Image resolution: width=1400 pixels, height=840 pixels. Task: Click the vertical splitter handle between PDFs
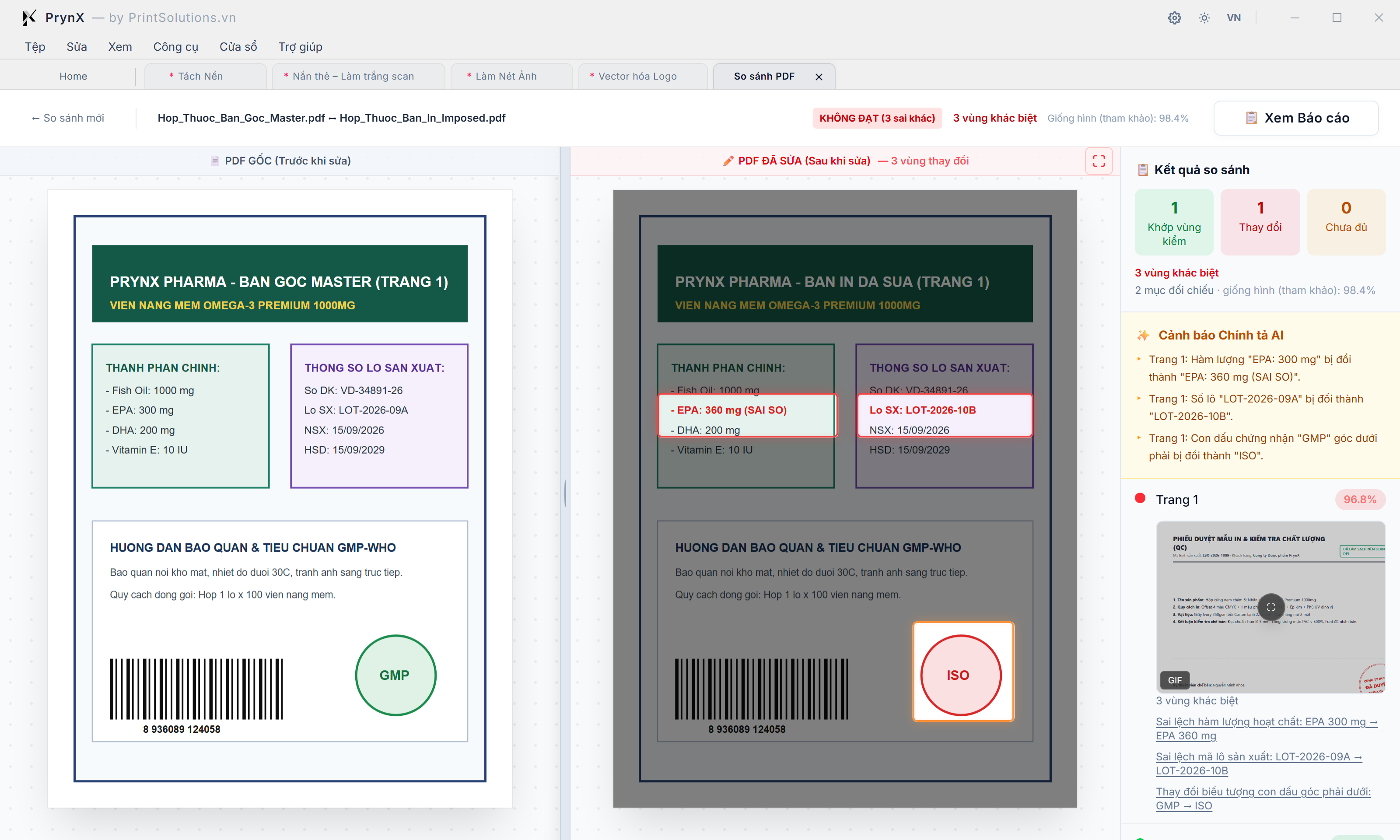click(565, 493)
